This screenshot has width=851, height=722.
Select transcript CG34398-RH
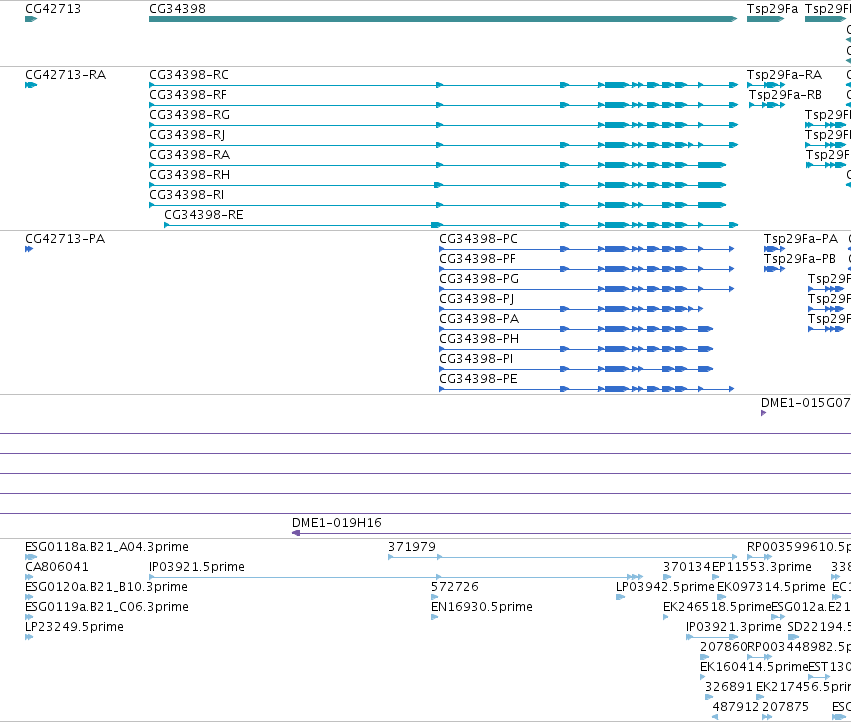point(189,175)
